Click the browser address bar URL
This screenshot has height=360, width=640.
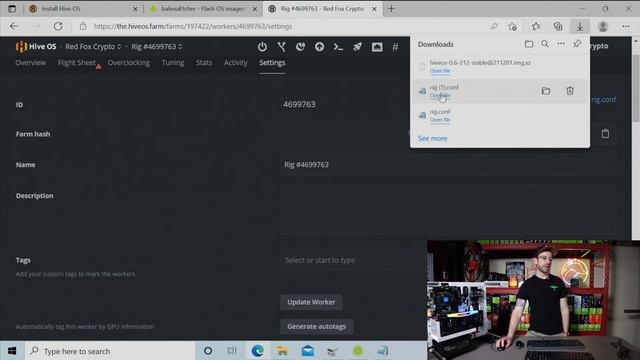(x=193, y=27)
